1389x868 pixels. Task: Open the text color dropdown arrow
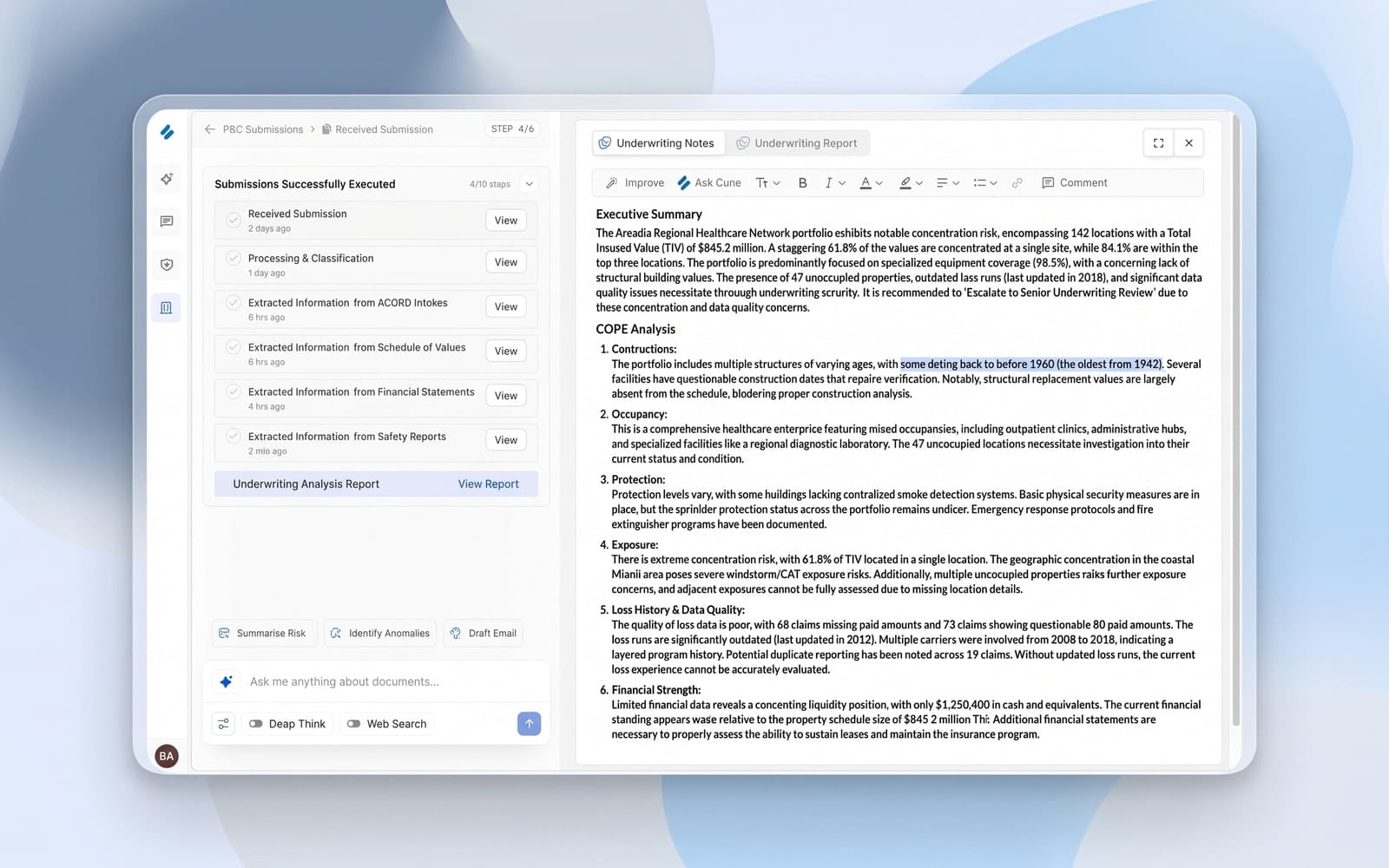coord(879,183)
